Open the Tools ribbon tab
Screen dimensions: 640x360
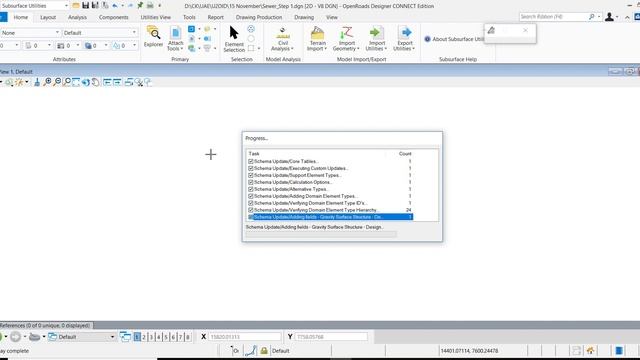189,17
